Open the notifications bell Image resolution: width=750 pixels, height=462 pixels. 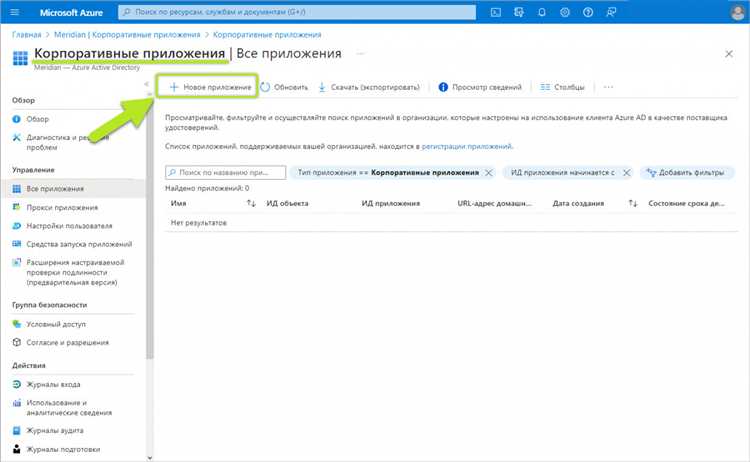click(x=541, y=12)
